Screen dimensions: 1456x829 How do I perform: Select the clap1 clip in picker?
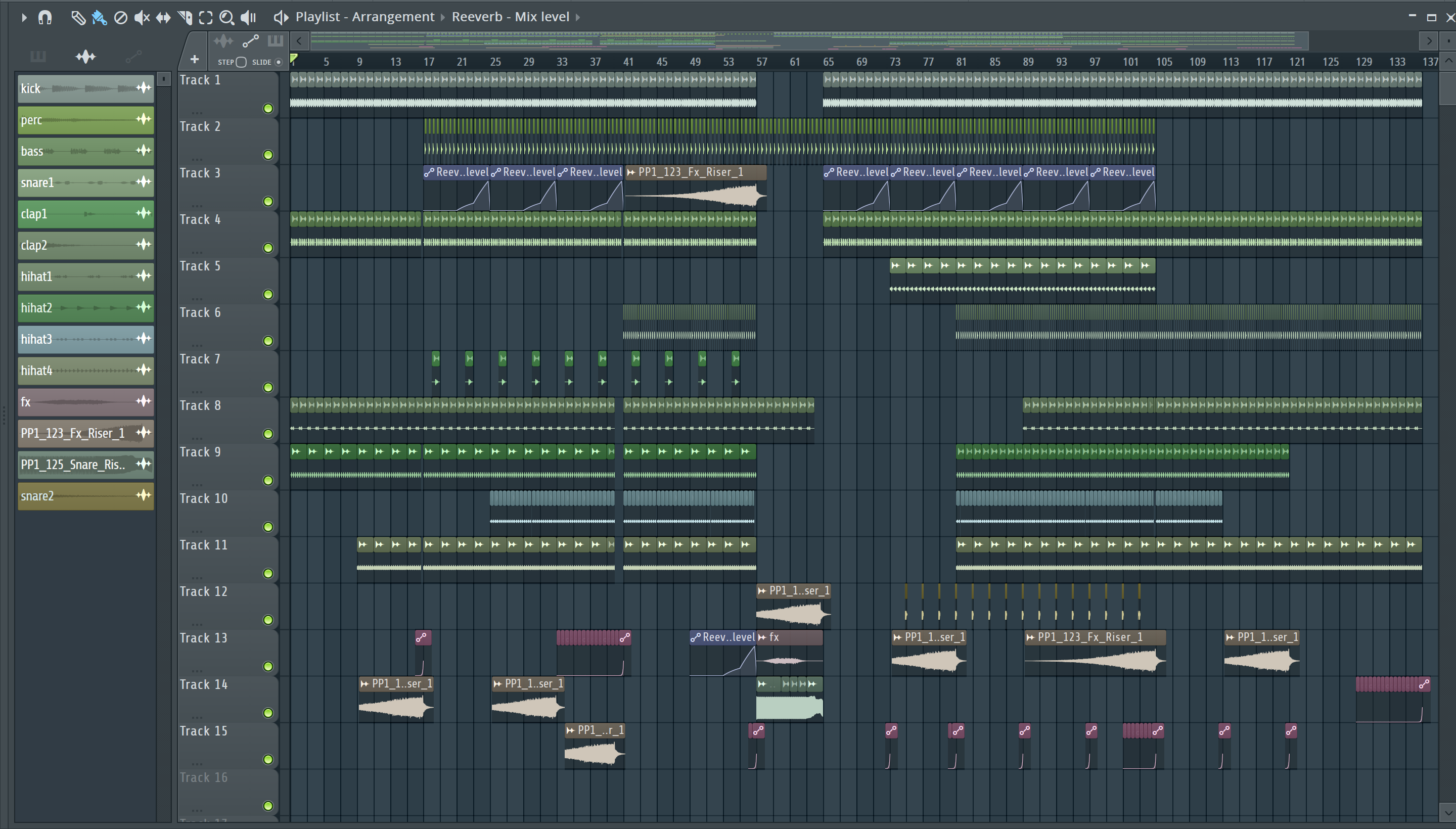tap(85, 213)
